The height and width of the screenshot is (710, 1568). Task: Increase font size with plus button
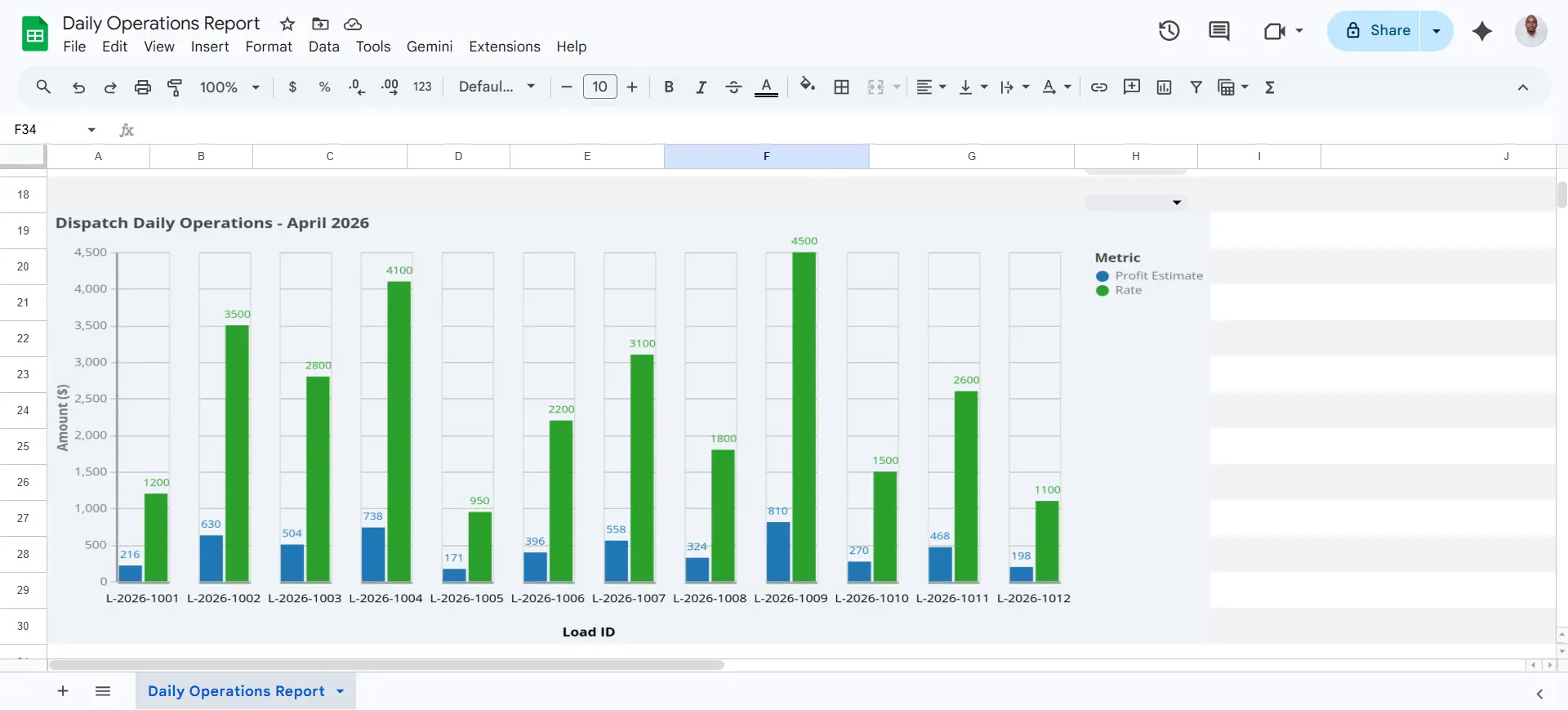click(x=632, y=87)
